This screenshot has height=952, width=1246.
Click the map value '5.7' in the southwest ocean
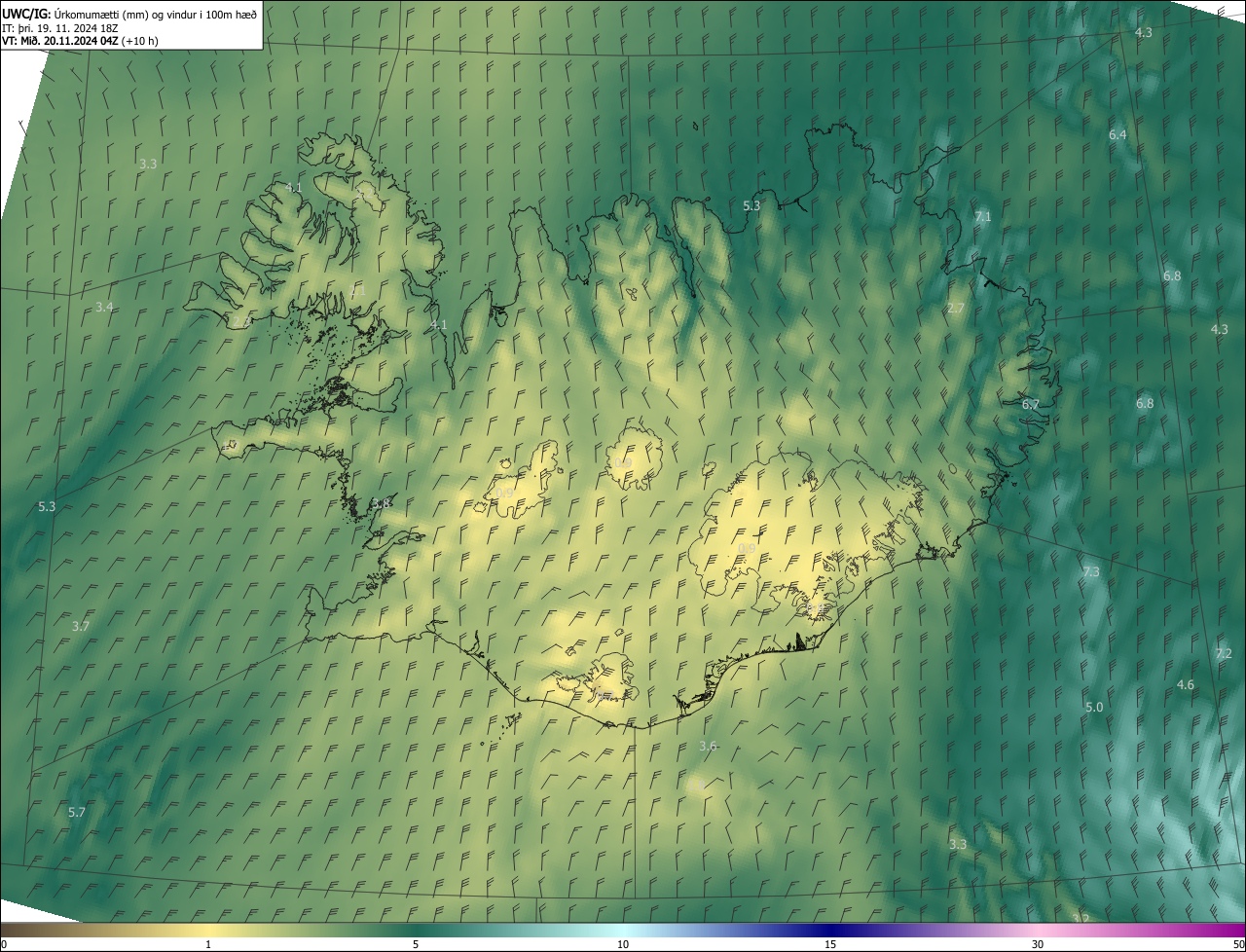tap(77, 812)
